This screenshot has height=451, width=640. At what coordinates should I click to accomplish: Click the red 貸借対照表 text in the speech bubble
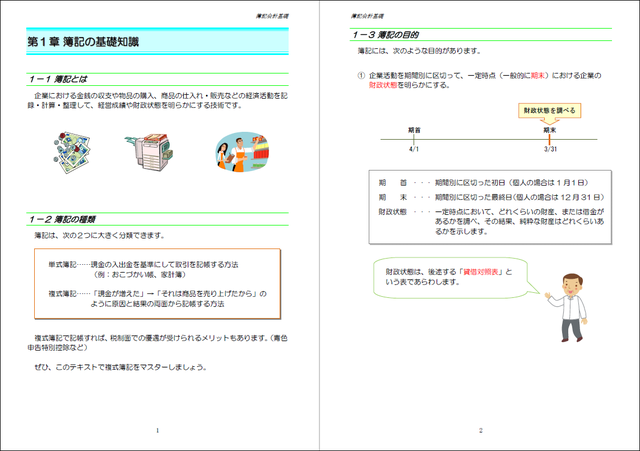point(481,272)
